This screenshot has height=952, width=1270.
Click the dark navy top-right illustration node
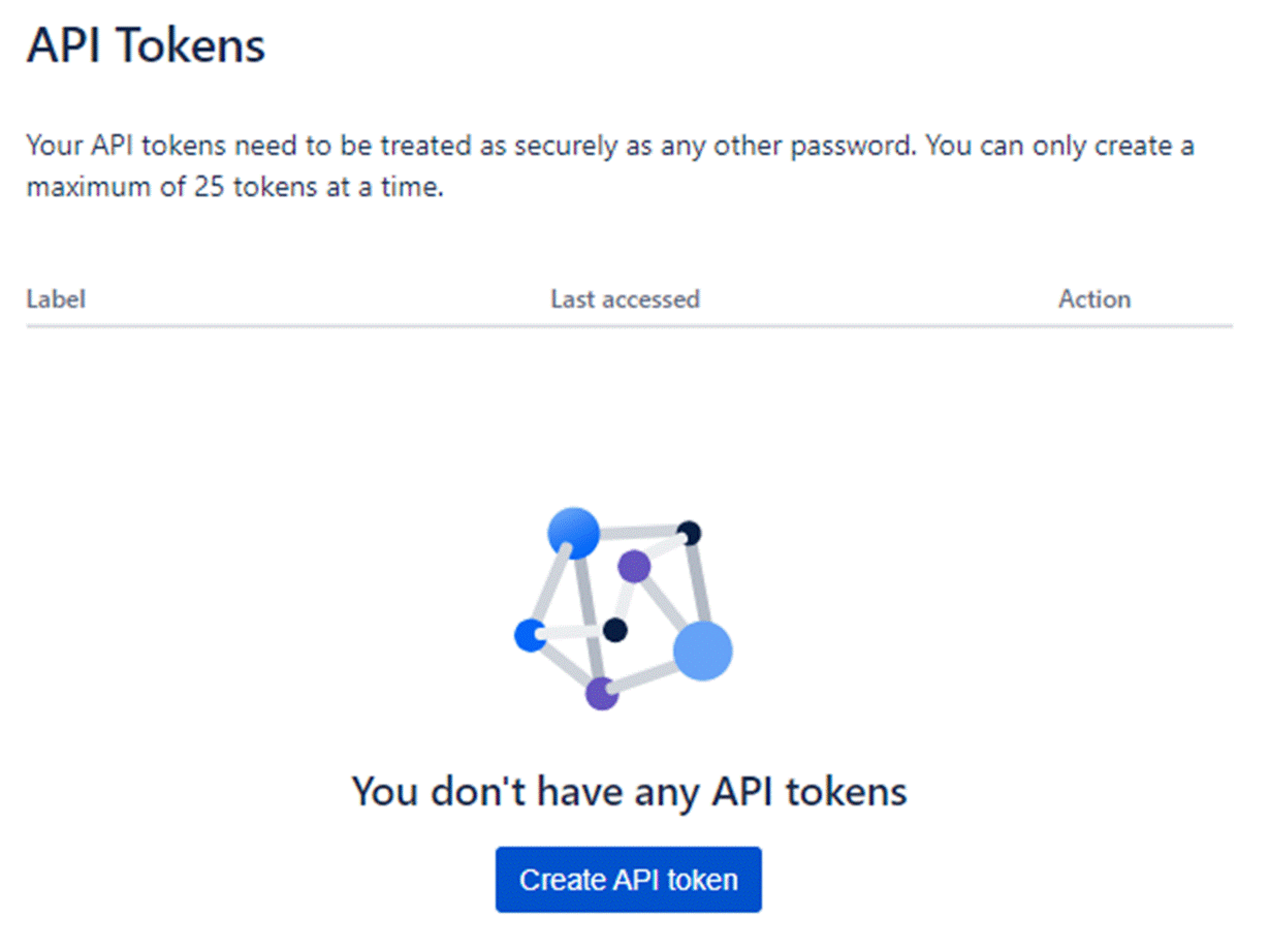pos(688,533)
